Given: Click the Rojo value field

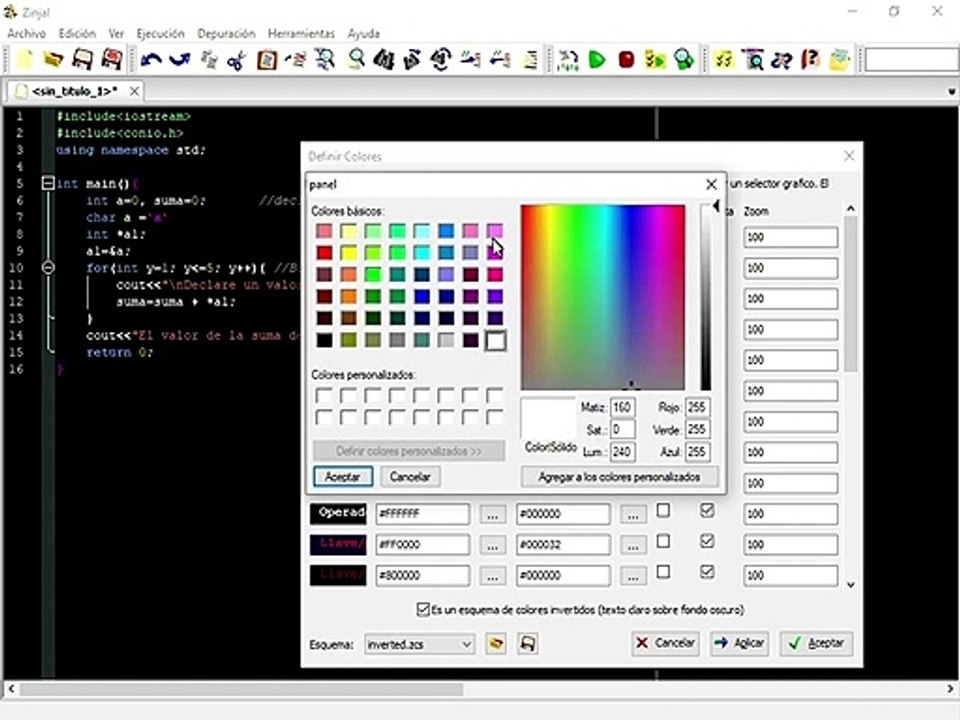Looking at the screenshot, I should tap(697, 407).
